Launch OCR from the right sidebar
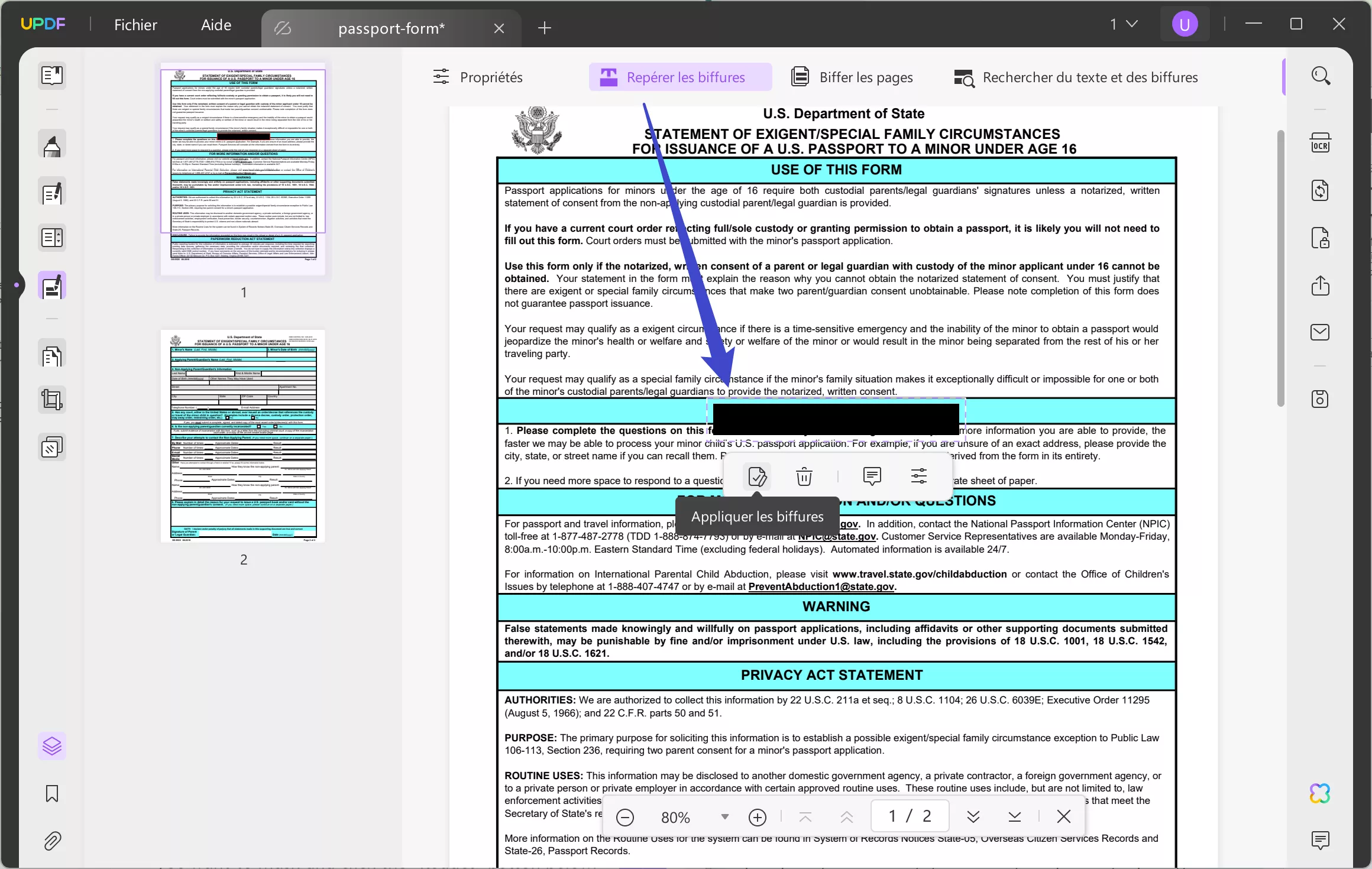The image size is (1372, 869). click(x=1321, y=142)
